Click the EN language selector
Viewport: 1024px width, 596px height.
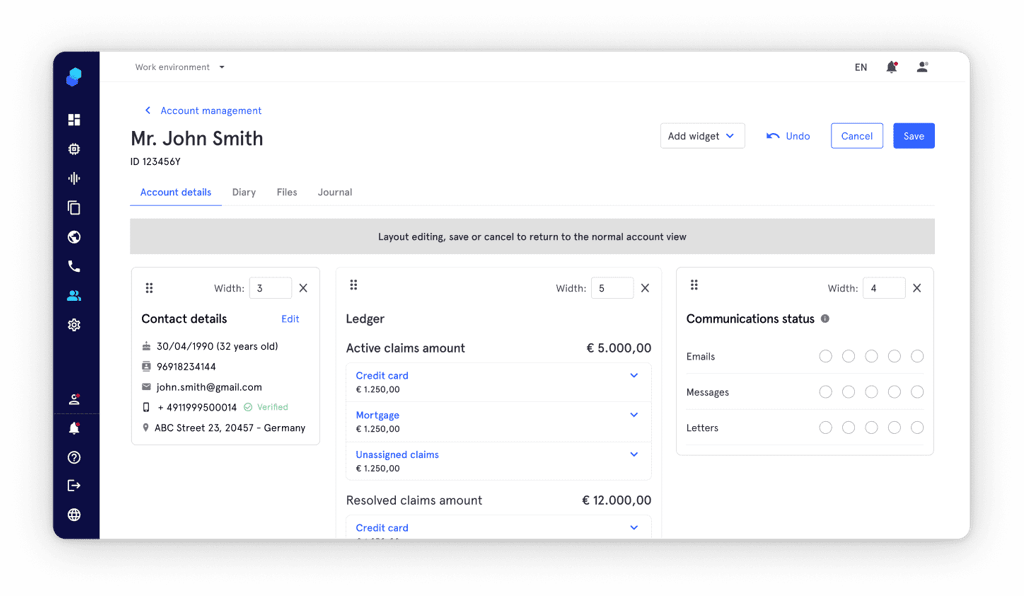pyautogui.click(x=861, y=67)
